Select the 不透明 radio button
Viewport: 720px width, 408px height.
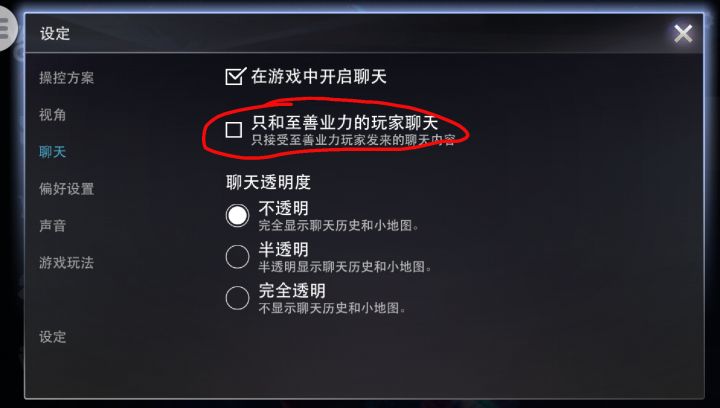(x=237, y=215)
